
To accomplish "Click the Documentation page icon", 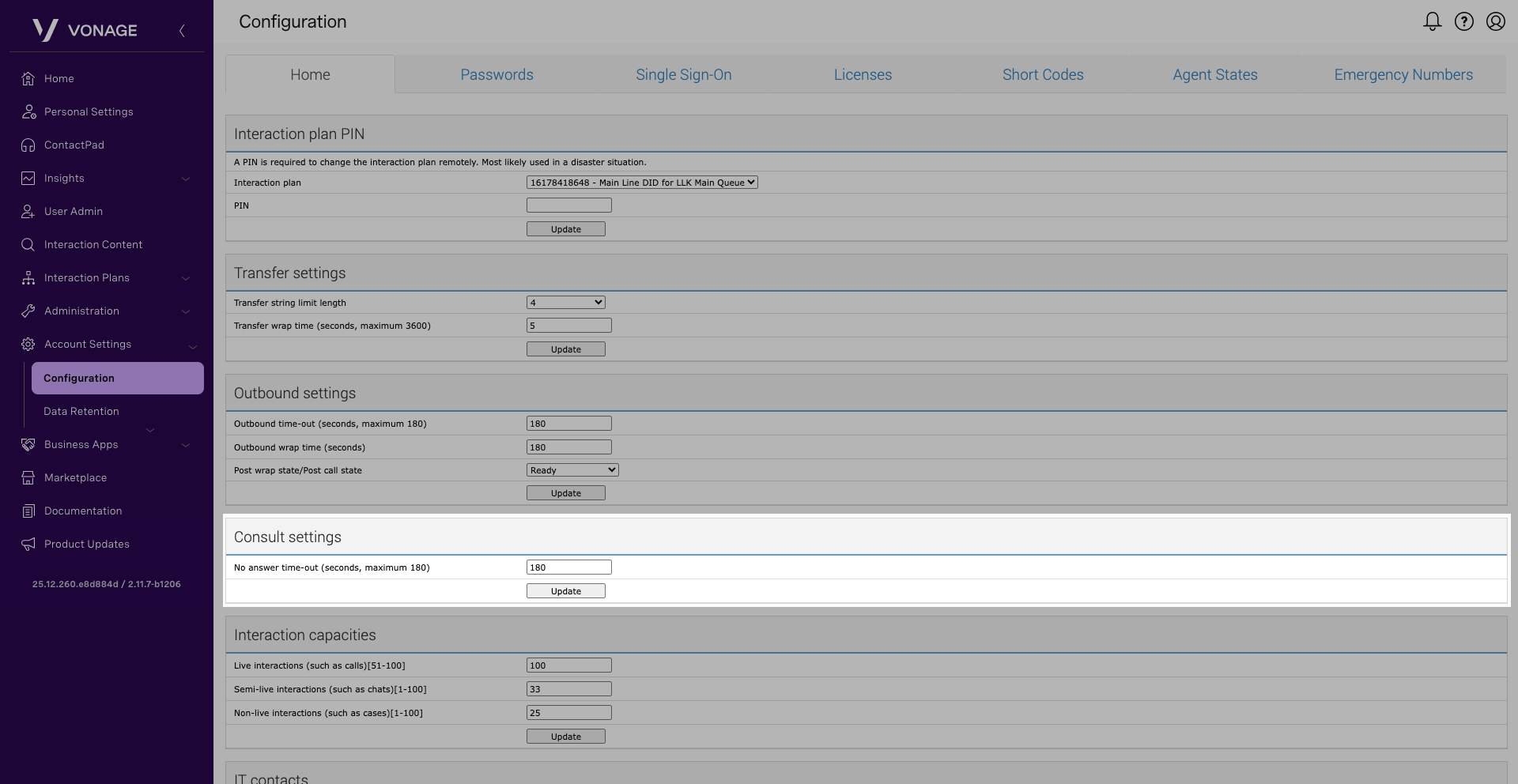I will pyautogui.click(x=28, y=511).
